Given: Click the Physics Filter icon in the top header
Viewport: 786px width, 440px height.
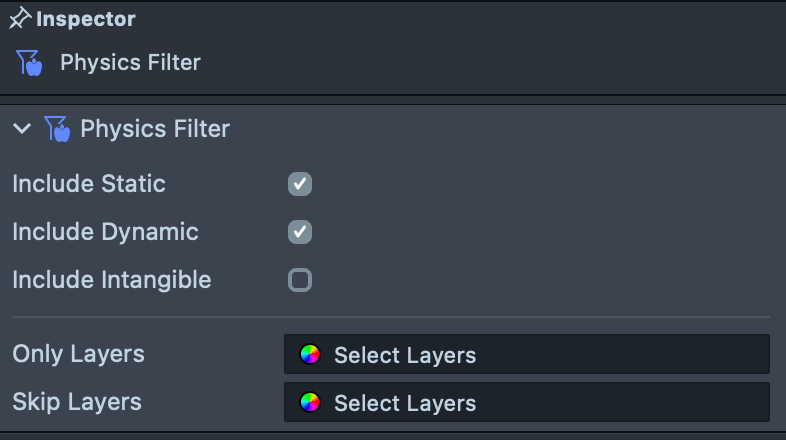Looking at the screenshot, I should (29, 63).
